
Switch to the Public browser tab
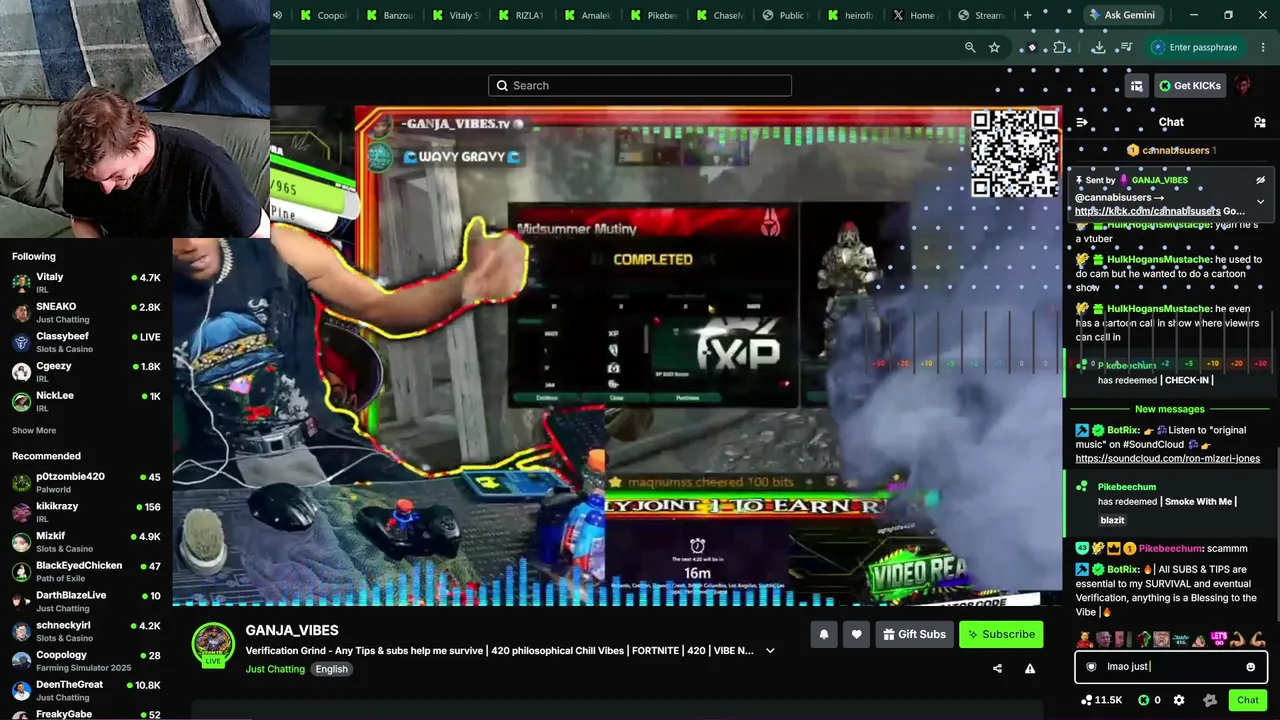click(x=784, y=15)
